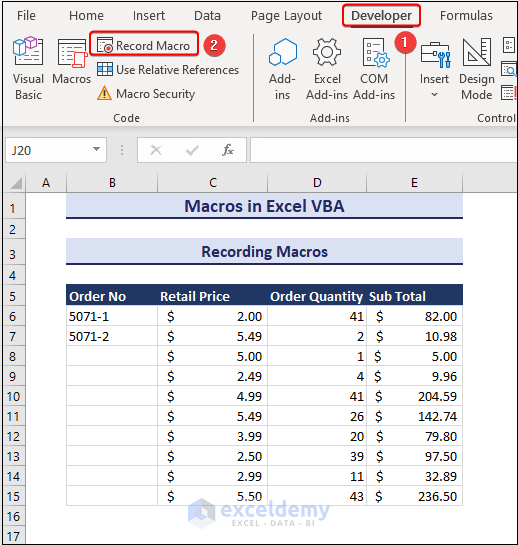Switch to the Home tab
The height and width of the screenshot is (545, 518).
(86, 16)
